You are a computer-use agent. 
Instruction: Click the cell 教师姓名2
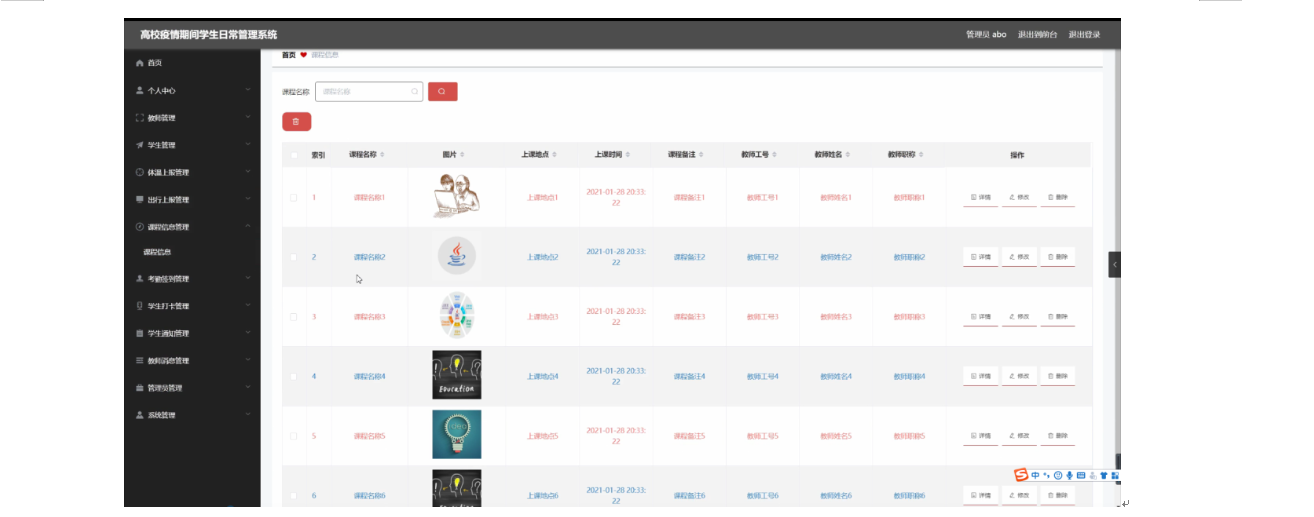click(x=836, y=257)
